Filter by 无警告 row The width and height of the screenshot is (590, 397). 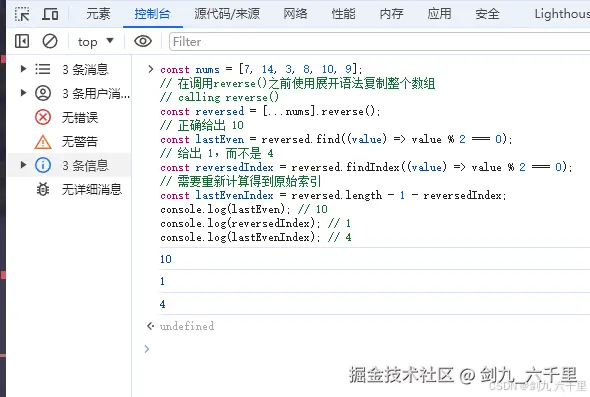click(69, 141)
